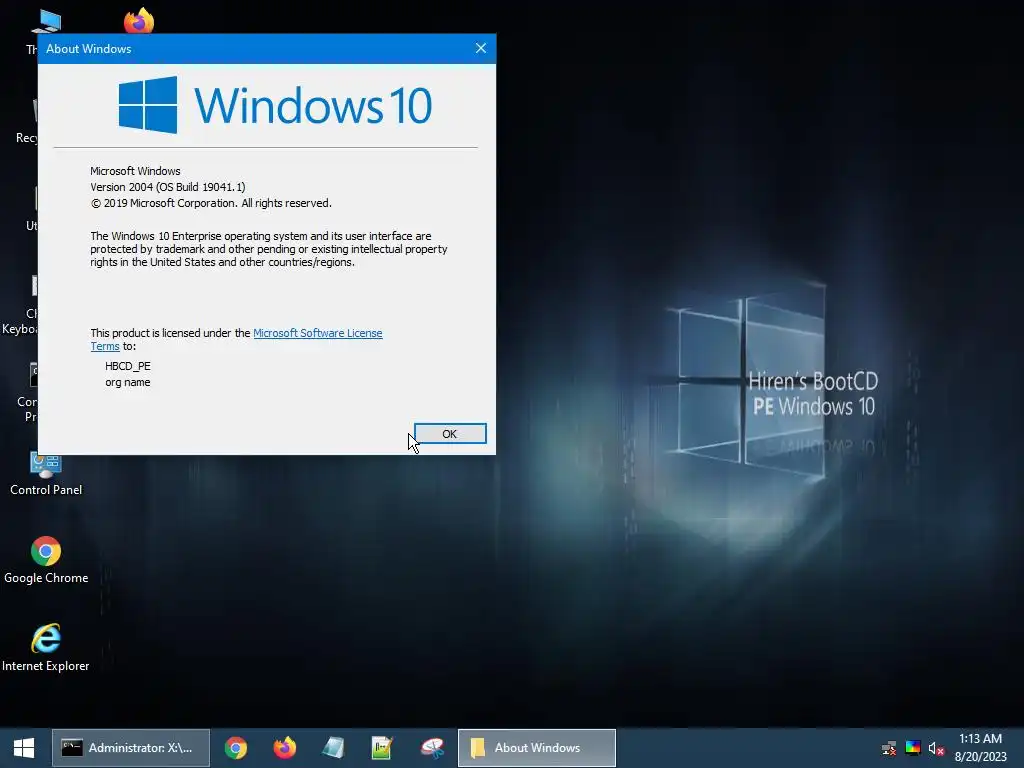
Task: Click the Version 2004 build text
Action: click(x=168, y=187)
